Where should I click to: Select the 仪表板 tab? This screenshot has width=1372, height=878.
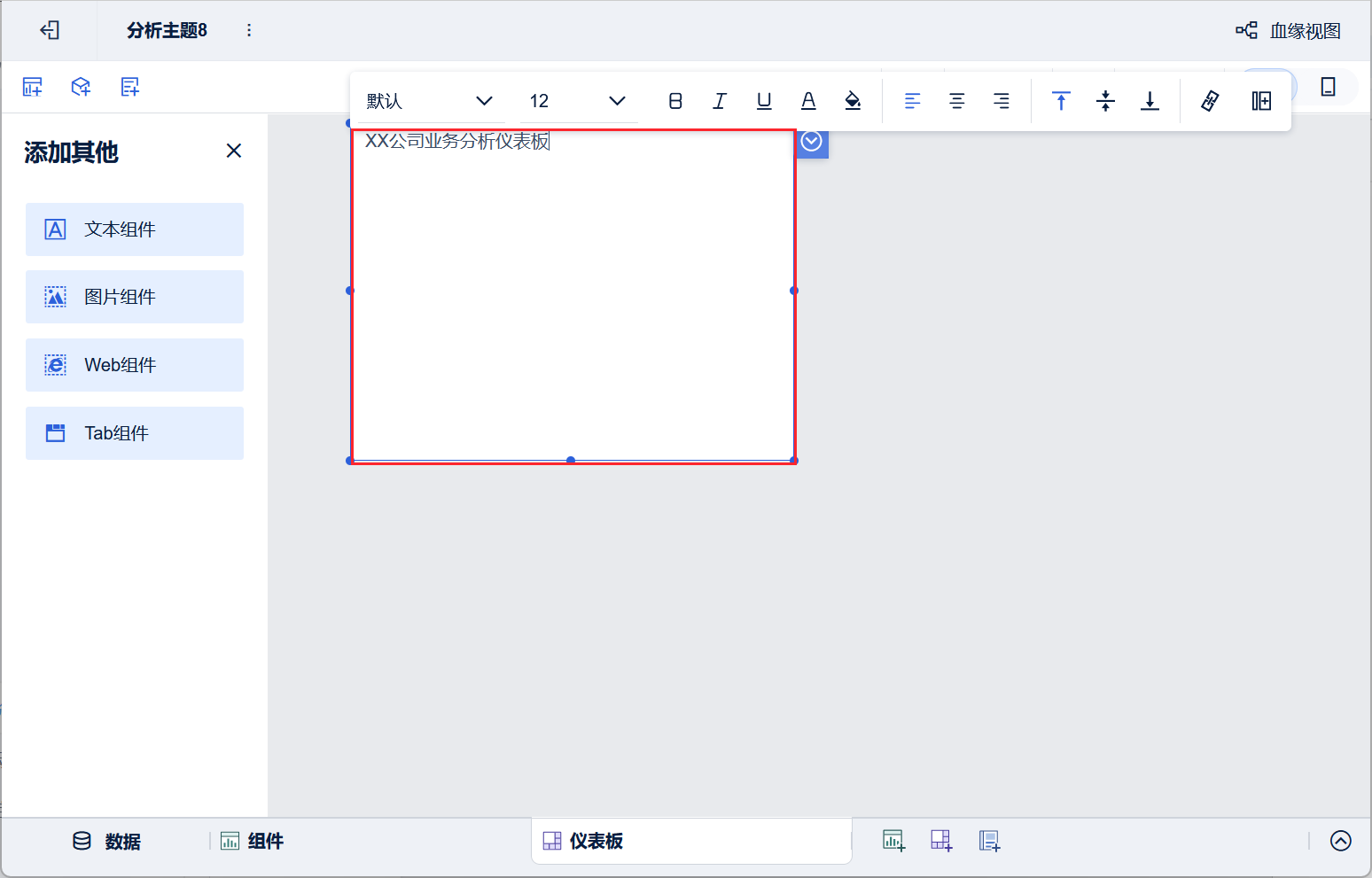tap(691, 841)
